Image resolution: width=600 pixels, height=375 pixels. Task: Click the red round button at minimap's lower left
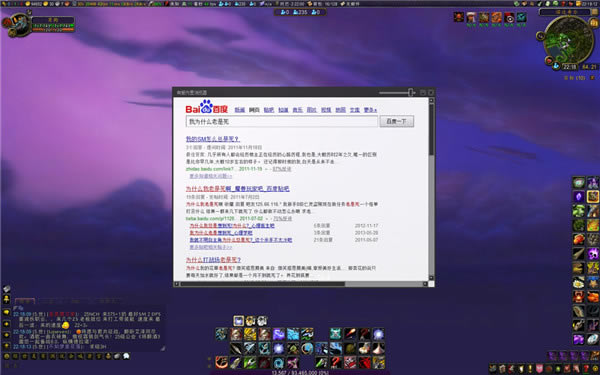pos(549,60)
